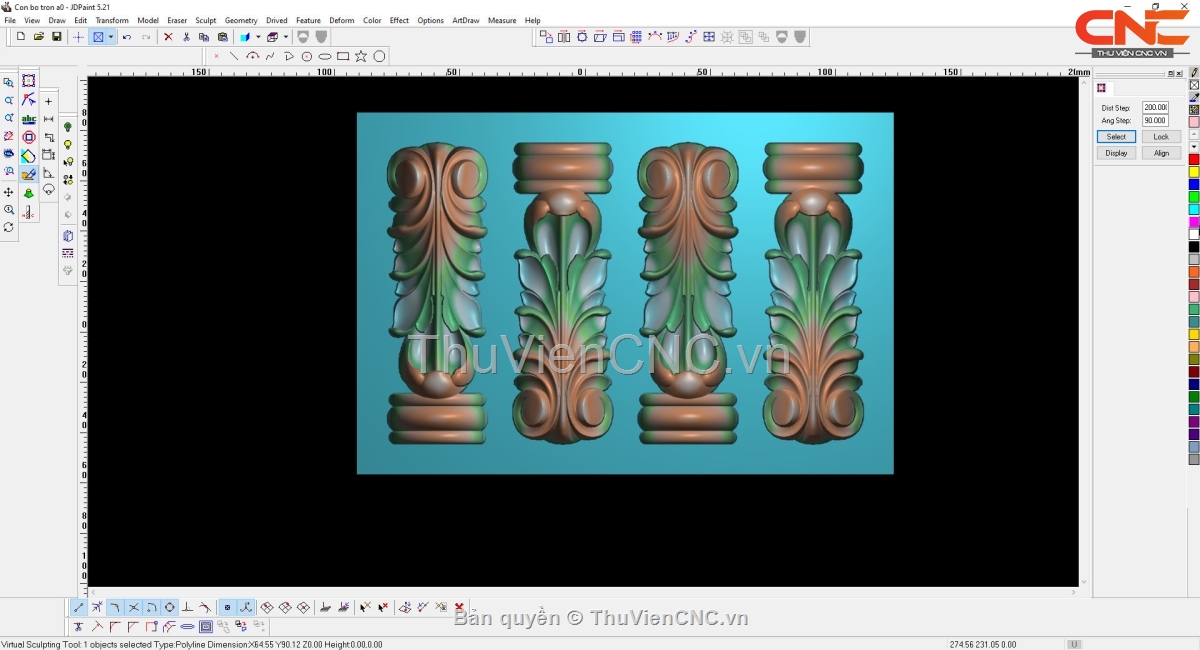Open the blue cube view dropdown arrow
The height and width of the screenshot is (650, 1200).
[257, 37]
